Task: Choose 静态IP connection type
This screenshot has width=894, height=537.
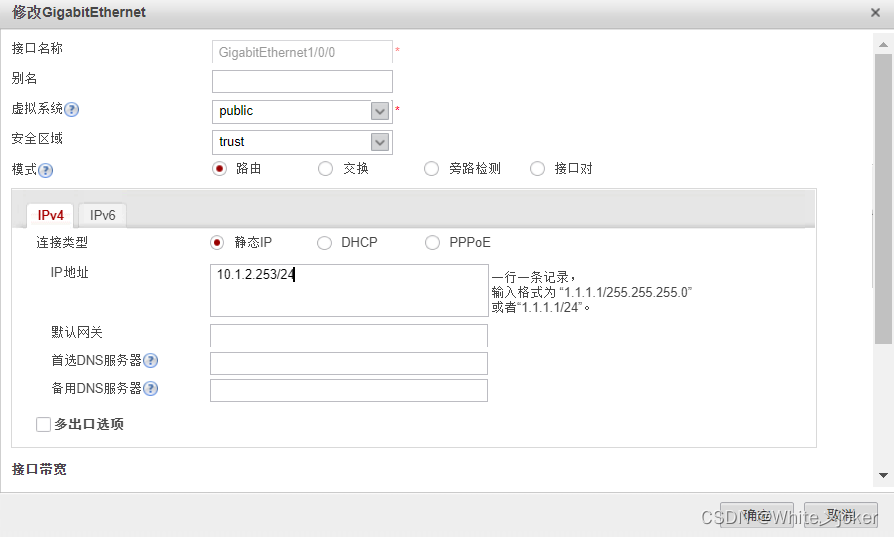Action: [217, 243]
